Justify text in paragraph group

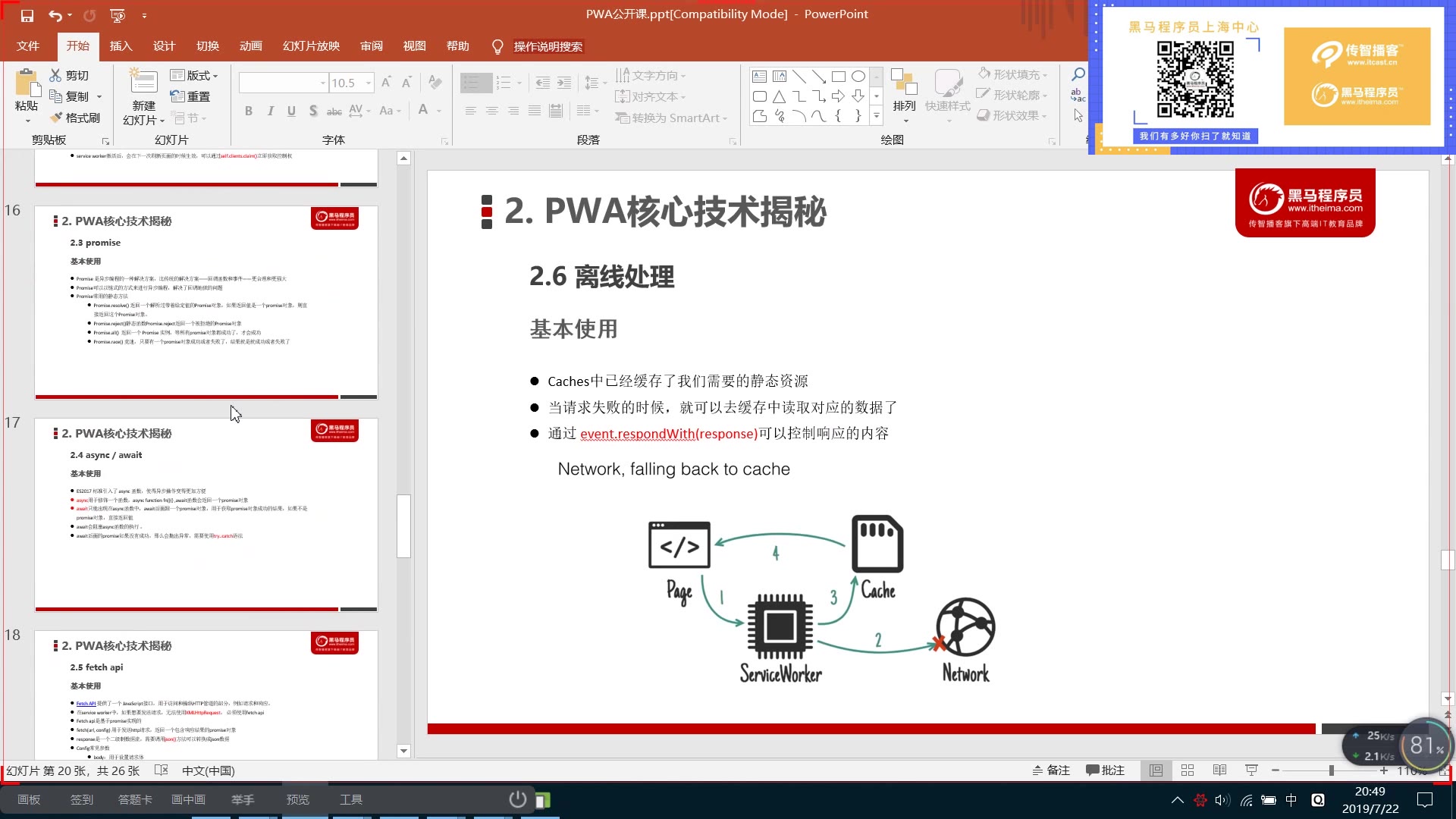[535, 111]
